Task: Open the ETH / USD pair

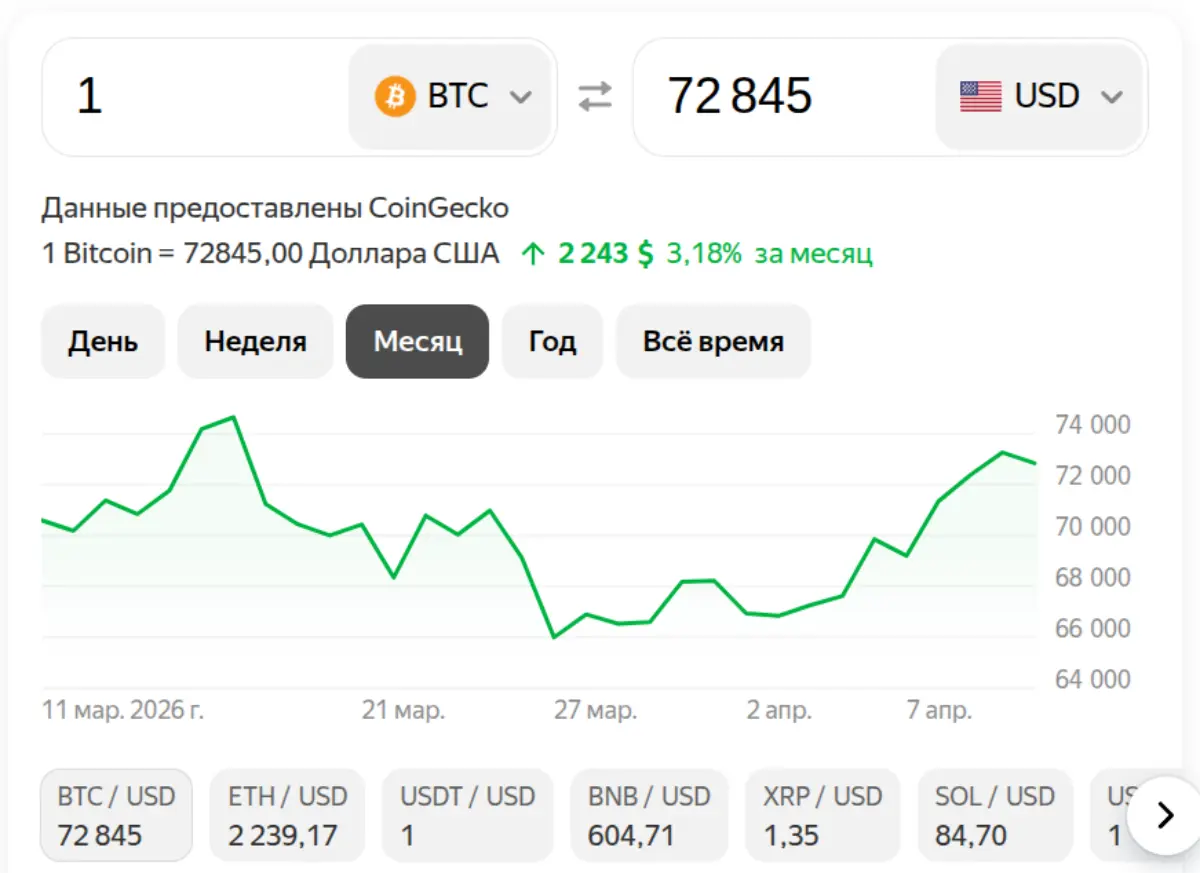Action: click(x=287, y=814)
